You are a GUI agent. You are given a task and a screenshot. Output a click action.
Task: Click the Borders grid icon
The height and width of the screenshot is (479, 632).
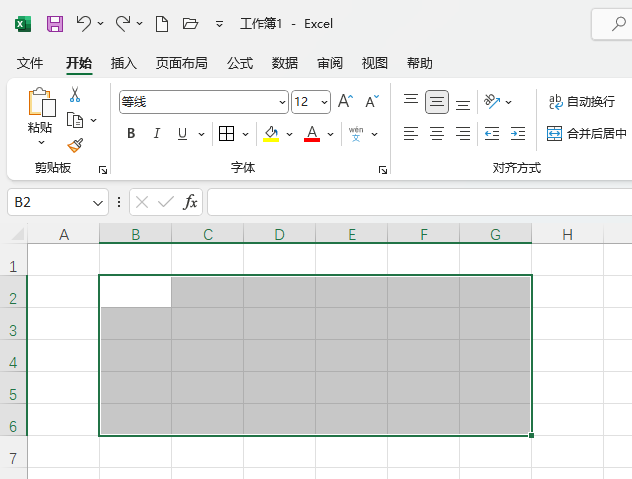click(x=226, y=133)
